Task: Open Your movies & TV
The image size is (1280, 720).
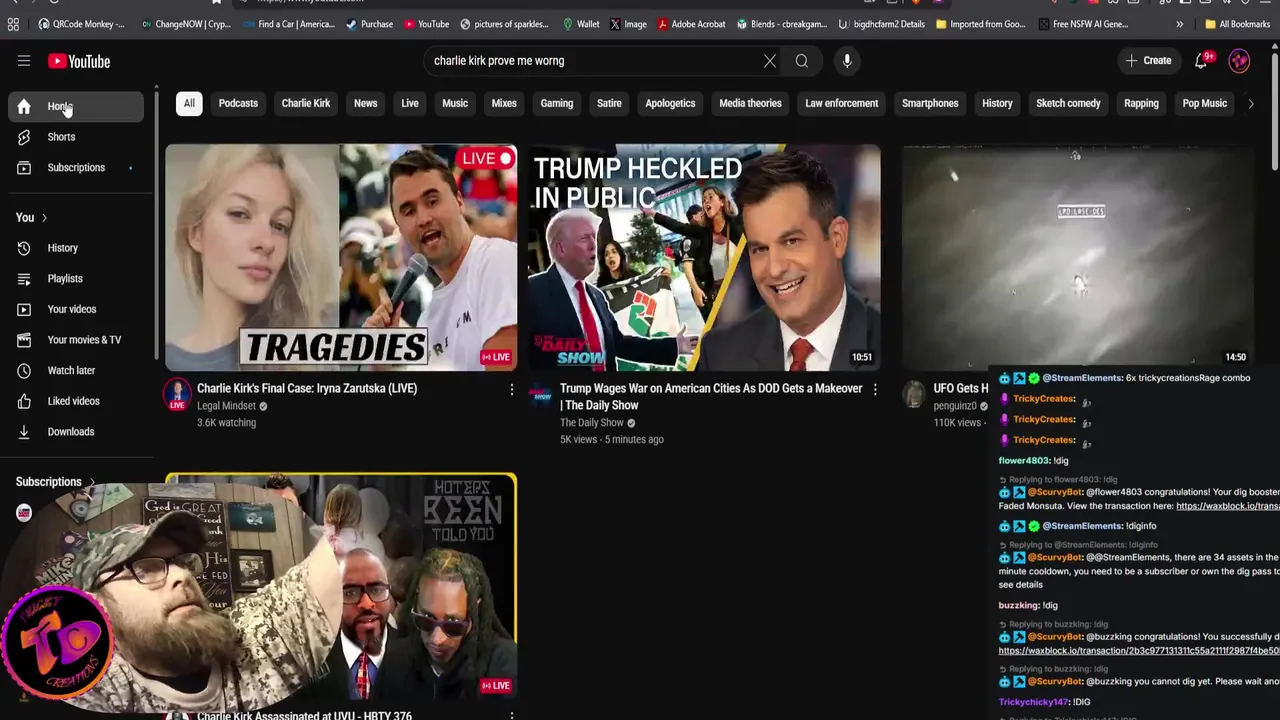Action: tap(75, 340)
